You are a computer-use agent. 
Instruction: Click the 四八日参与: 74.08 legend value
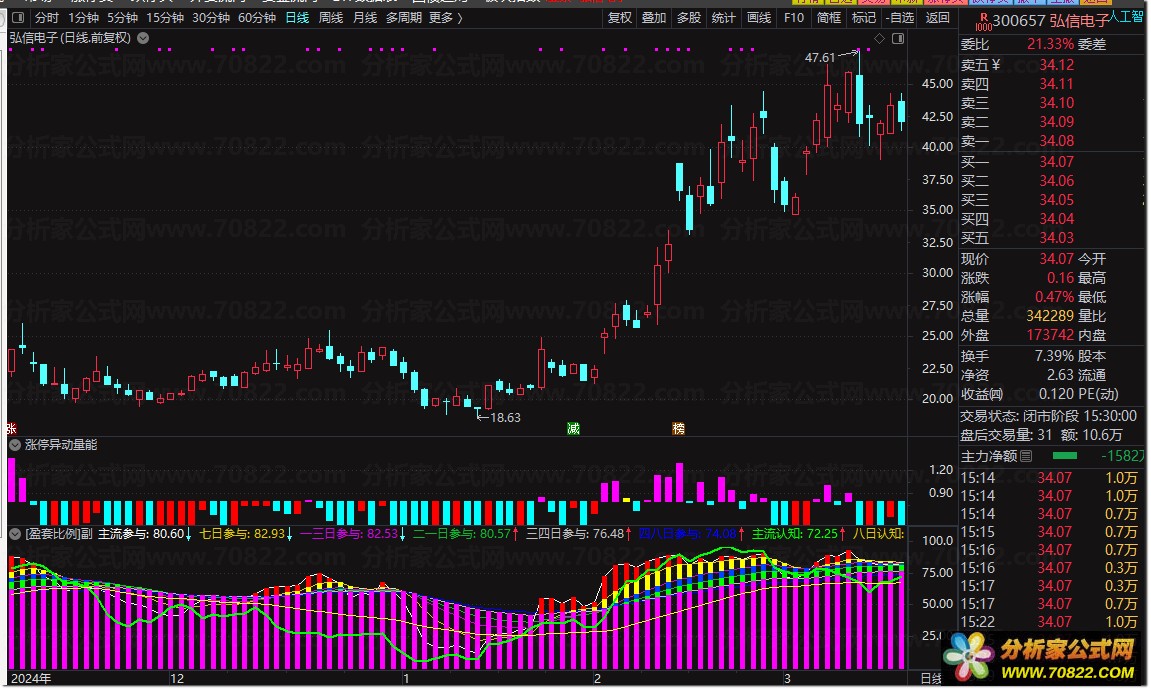(687, 534)
